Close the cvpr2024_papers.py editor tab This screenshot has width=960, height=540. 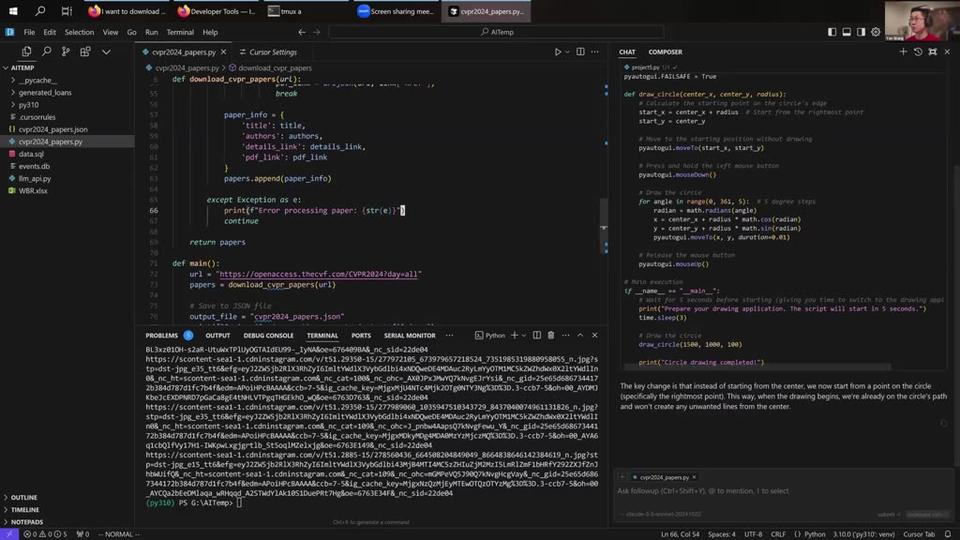point(223,52)
